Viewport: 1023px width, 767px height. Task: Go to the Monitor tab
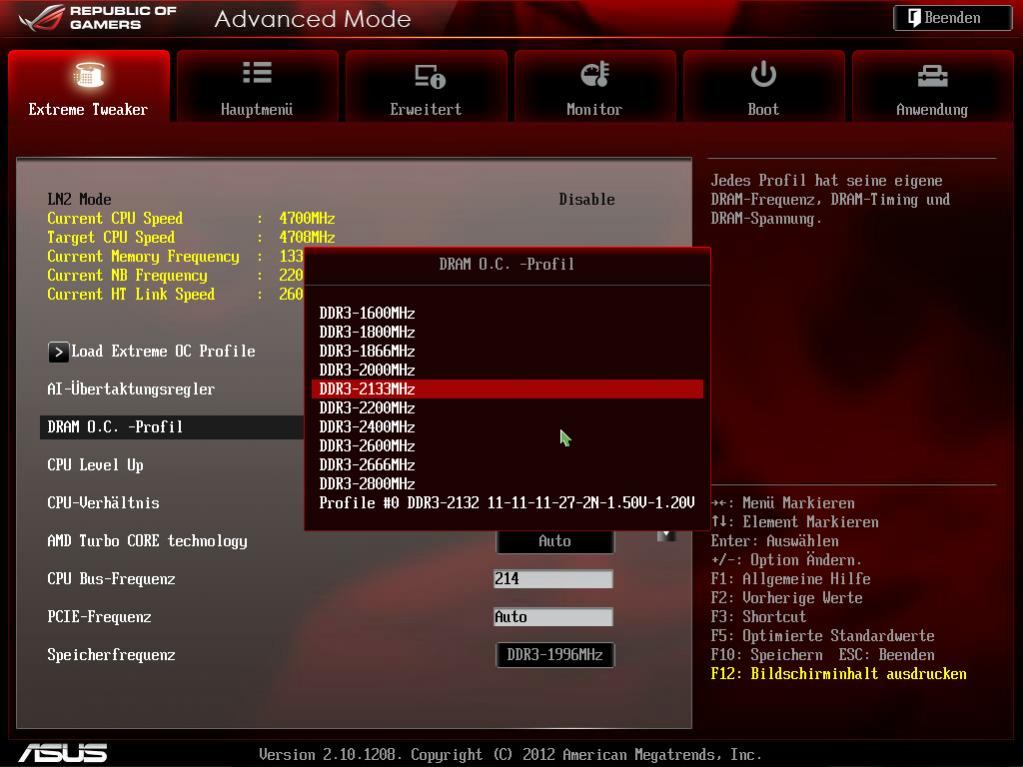[594, 85]
